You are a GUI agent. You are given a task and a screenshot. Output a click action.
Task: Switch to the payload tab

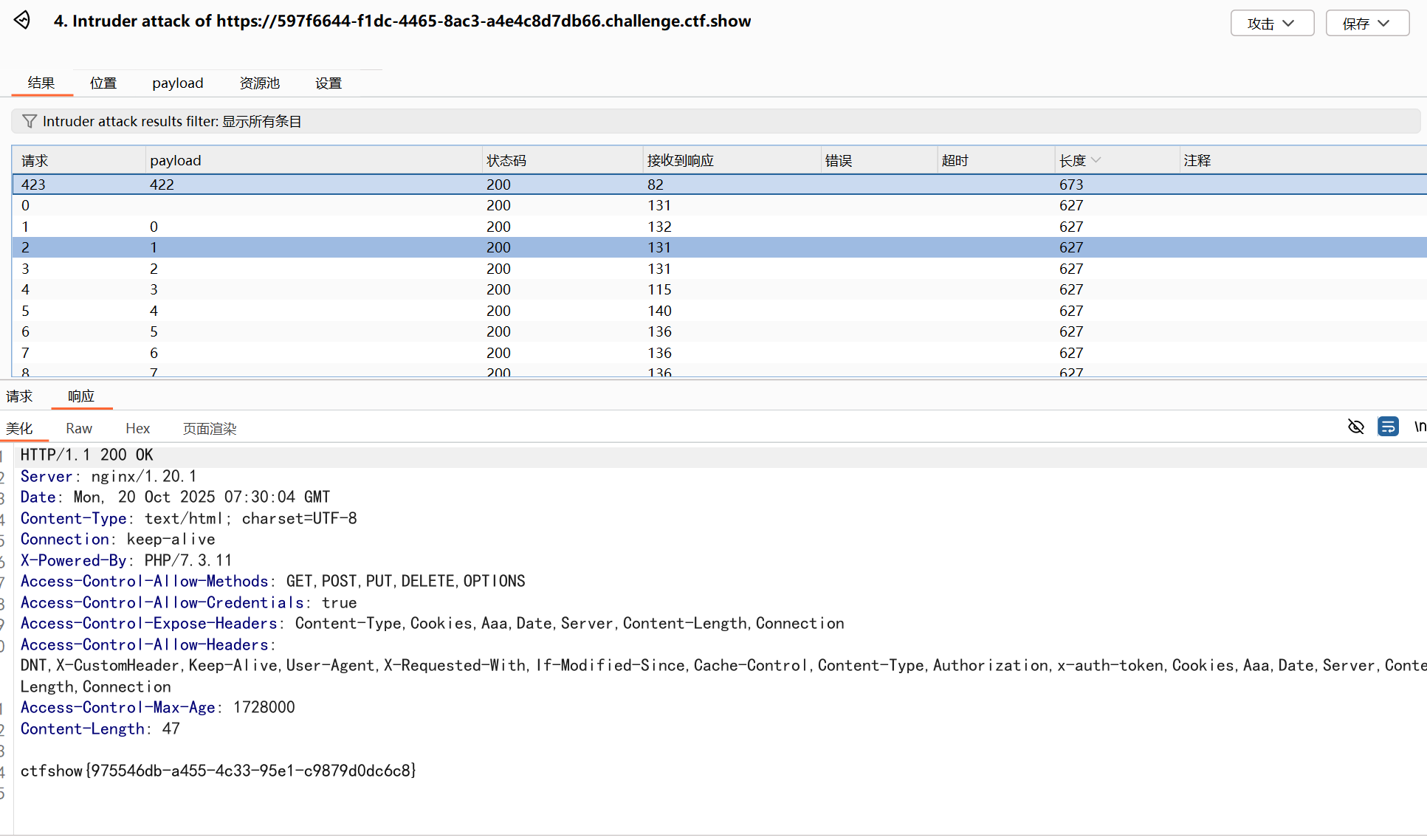pos(177,83)
